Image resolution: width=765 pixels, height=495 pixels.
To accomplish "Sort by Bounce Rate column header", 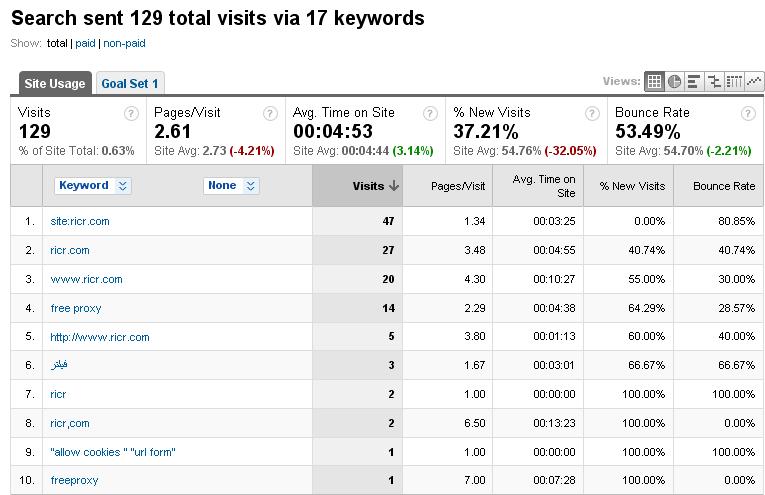I will tap(719, 186).
